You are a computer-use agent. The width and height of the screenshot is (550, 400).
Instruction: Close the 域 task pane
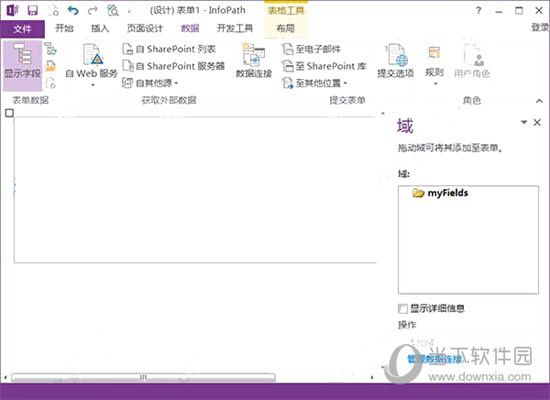[x=537, y=122]
